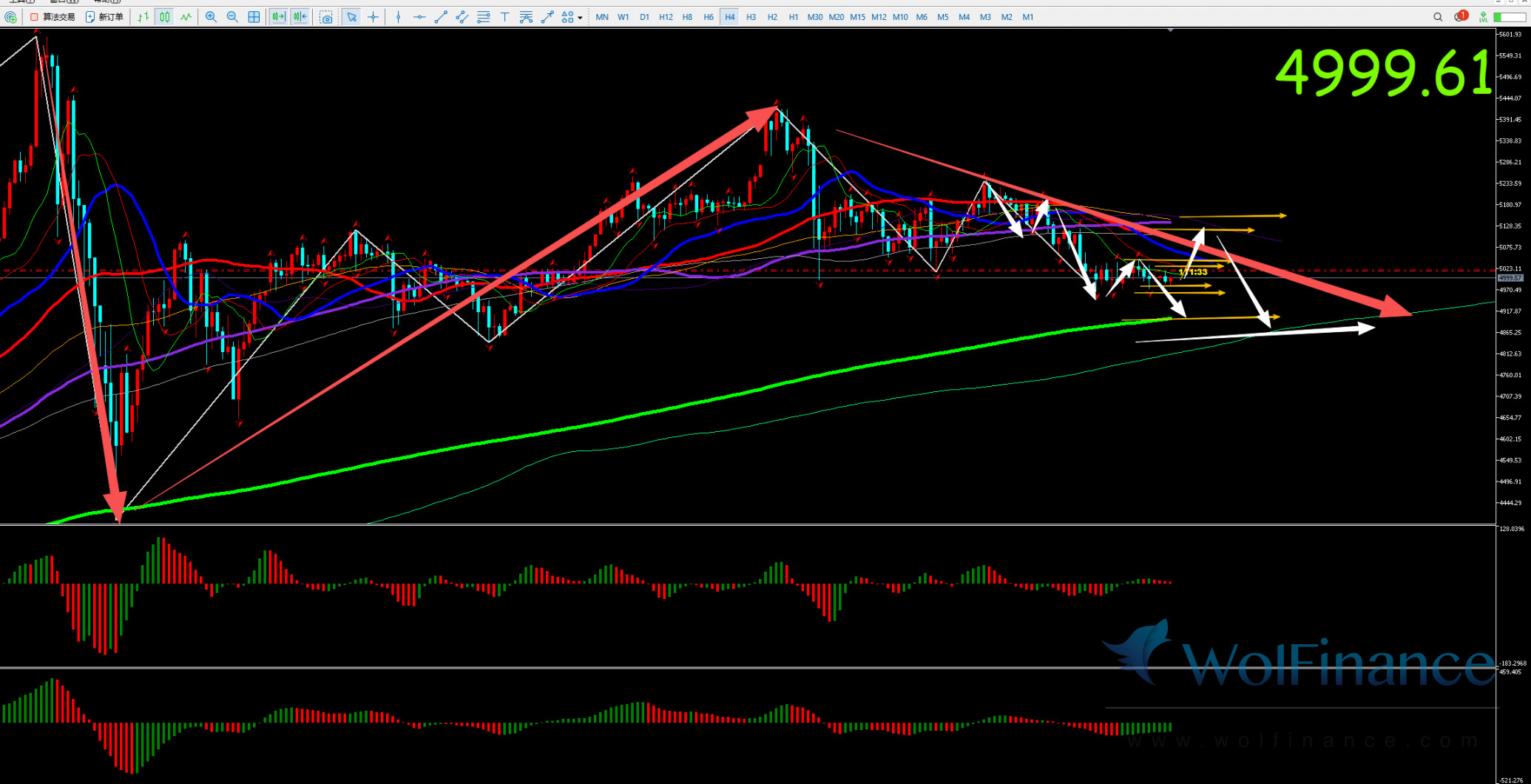Open the notifications icon with red badge
The width and height of the screenshot is (1531, 784).
(x=1460, y=17)
